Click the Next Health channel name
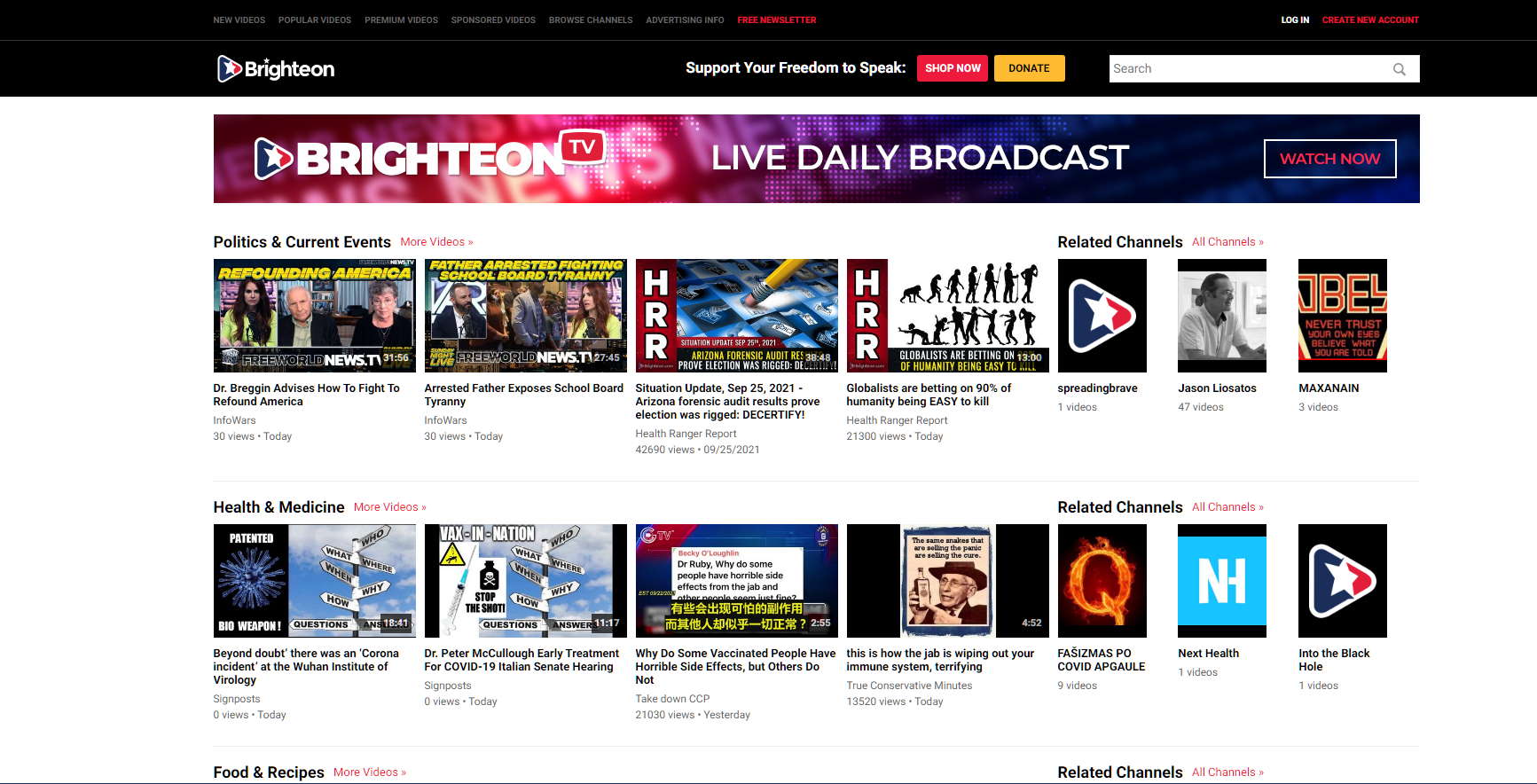This screenshot has height=784, width=1537. point(1208,654)
